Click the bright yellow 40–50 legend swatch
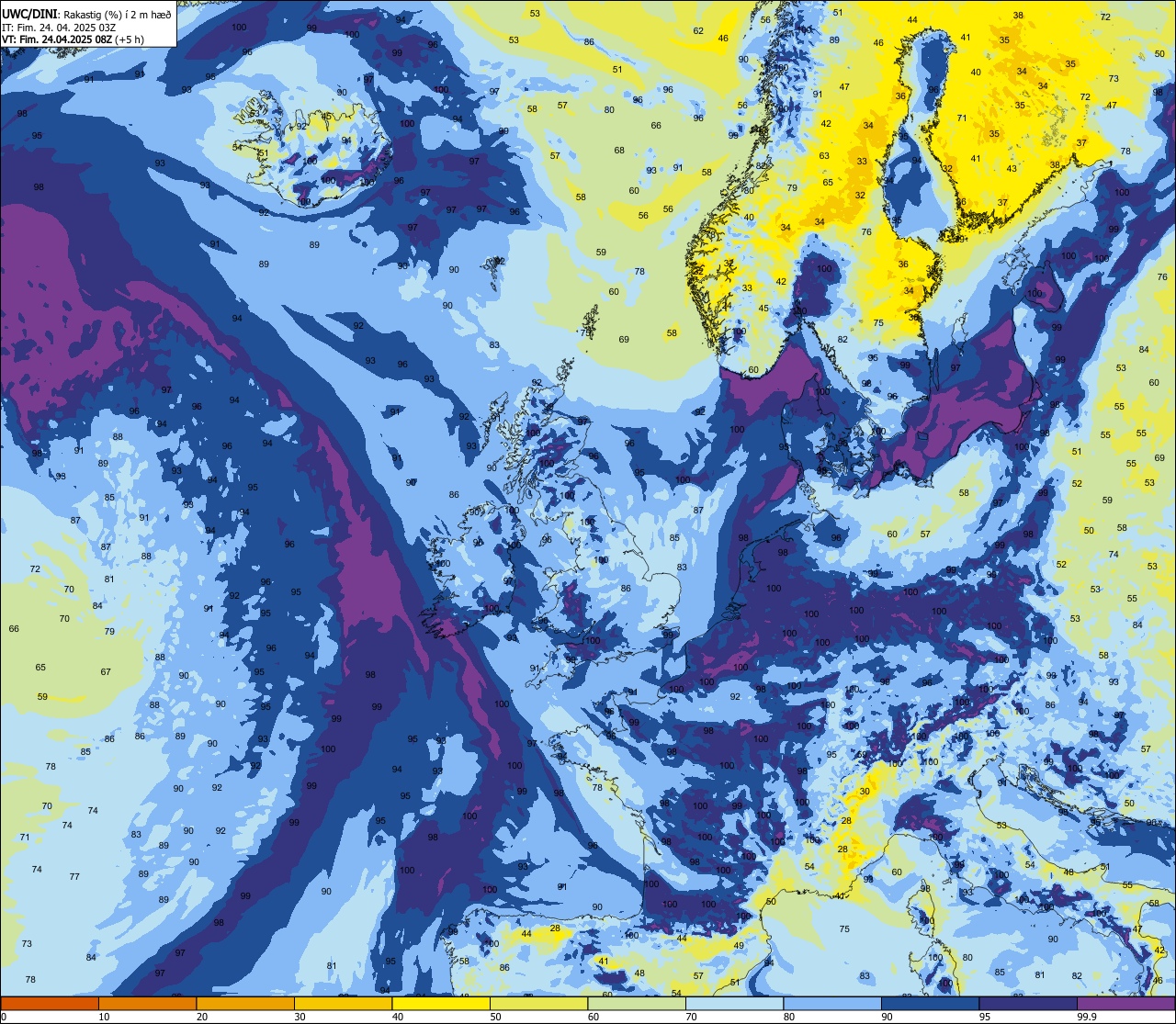 (441, 1004)
